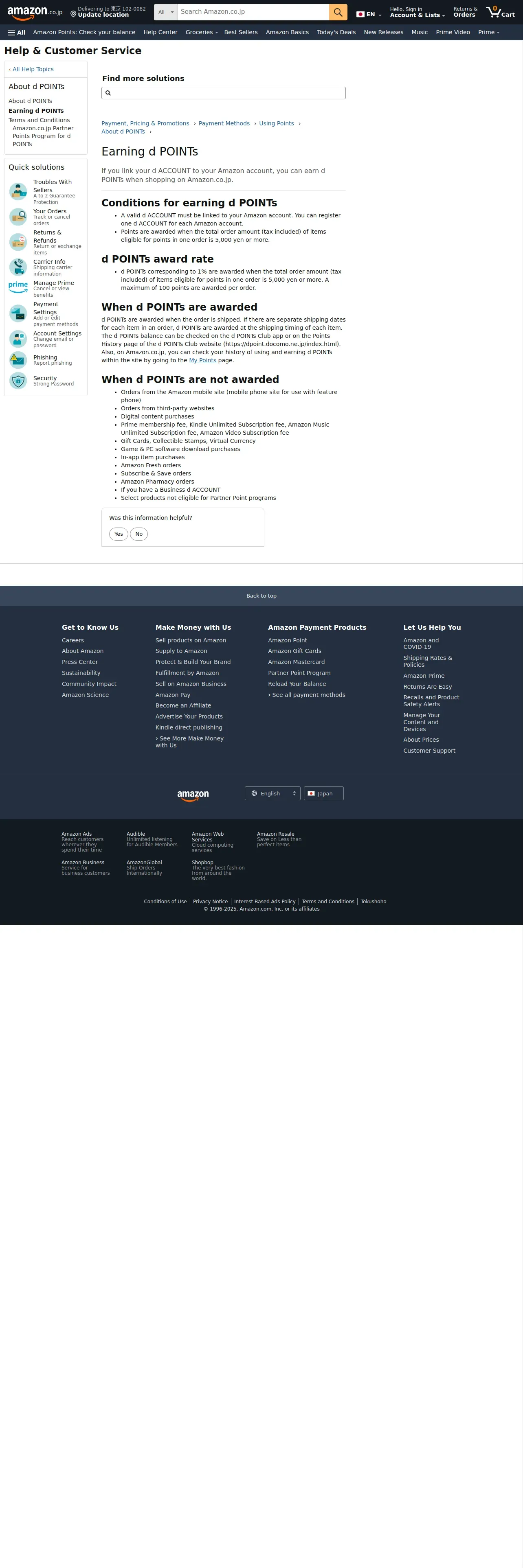Open Tokushoho footer link
The height and width of the screenshot is (1568, 523).
click(x=373, y=902)
